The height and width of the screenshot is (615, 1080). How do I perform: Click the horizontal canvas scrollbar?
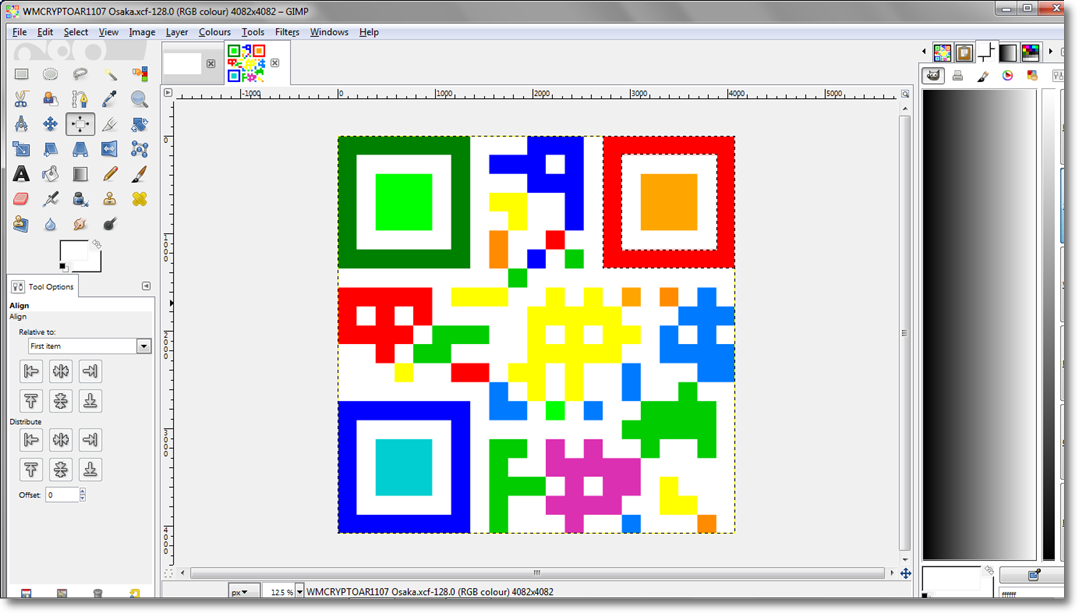537,573
